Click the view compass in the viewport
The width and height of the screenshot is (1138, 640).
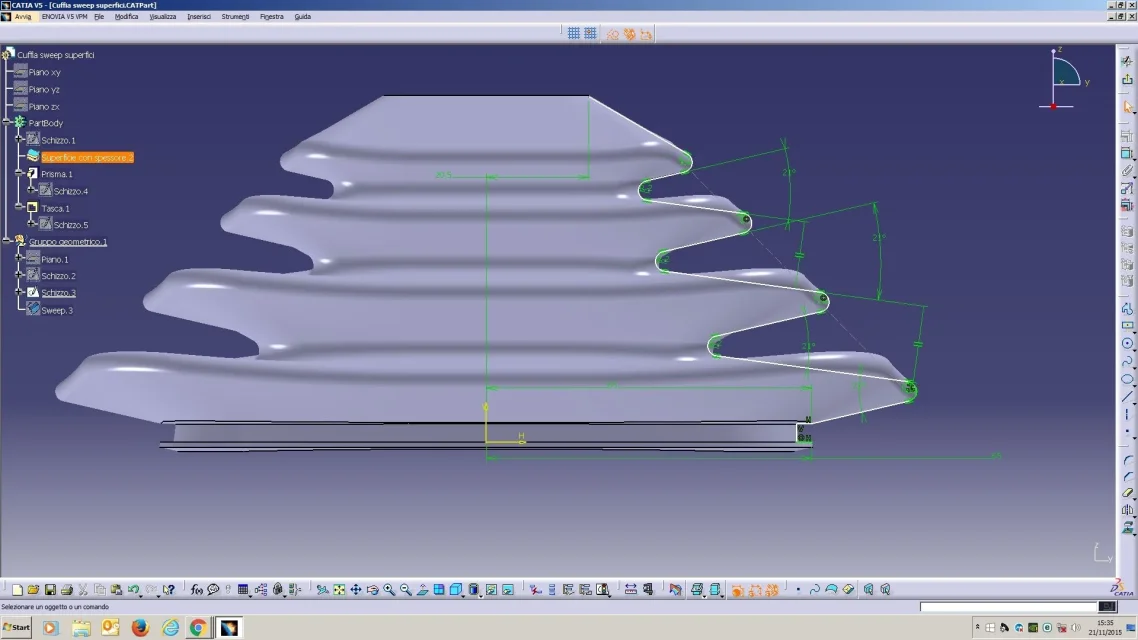tap(1064, 78)
